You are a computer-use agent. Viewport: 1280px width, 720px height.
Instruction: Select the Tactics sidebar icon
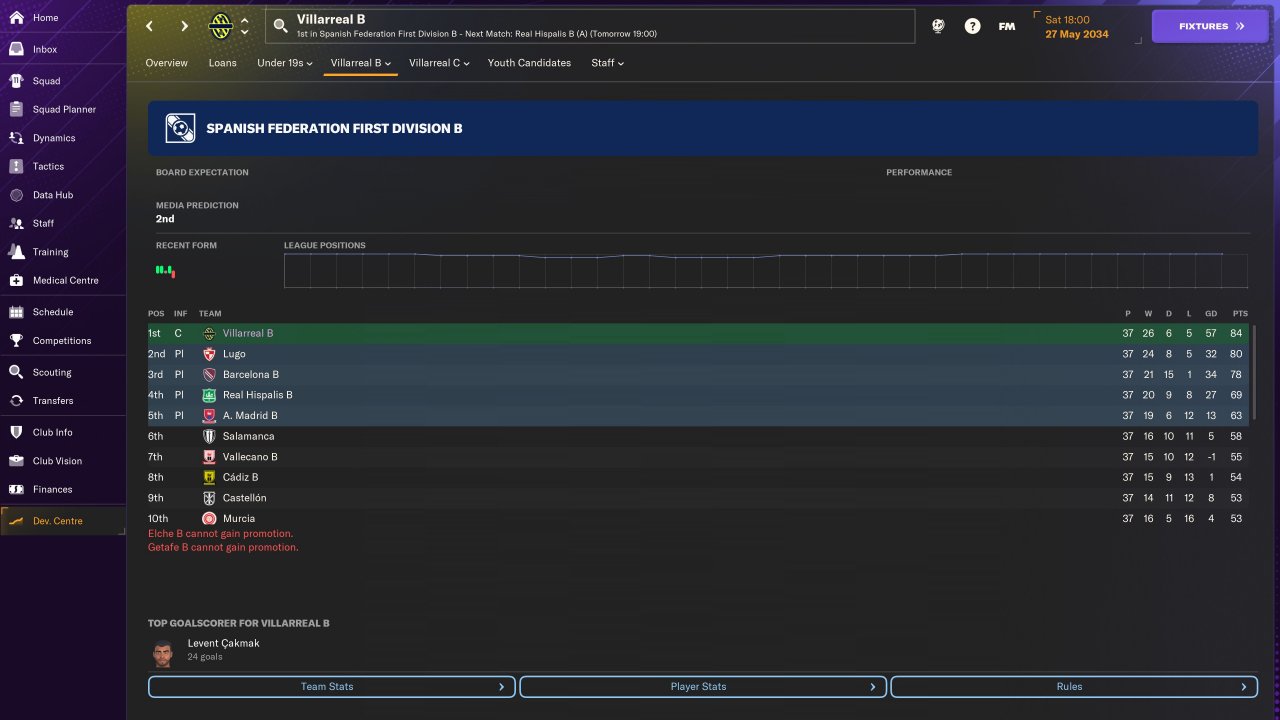pos(16,166)
